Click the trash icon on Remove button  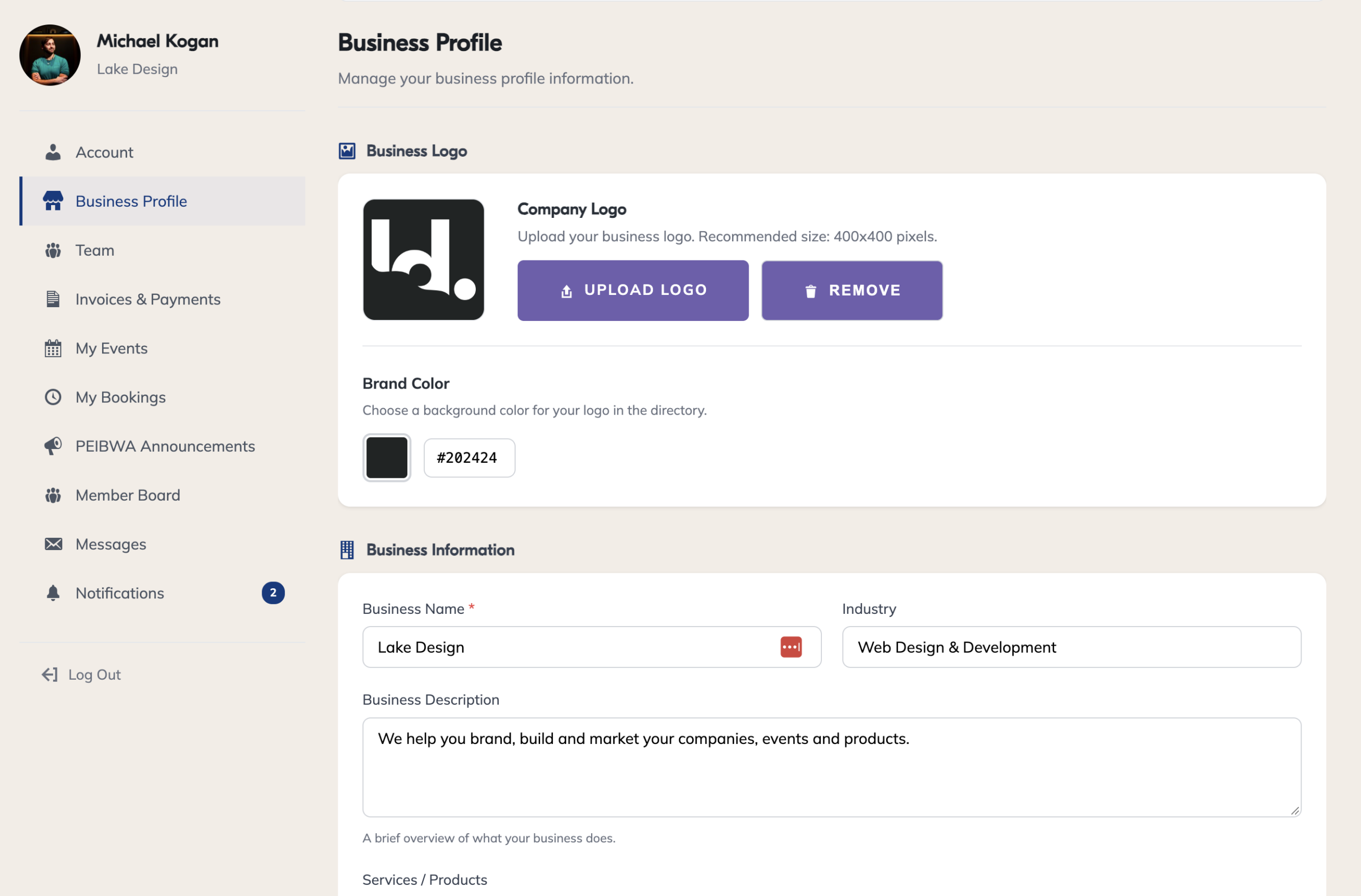point(811,291)
